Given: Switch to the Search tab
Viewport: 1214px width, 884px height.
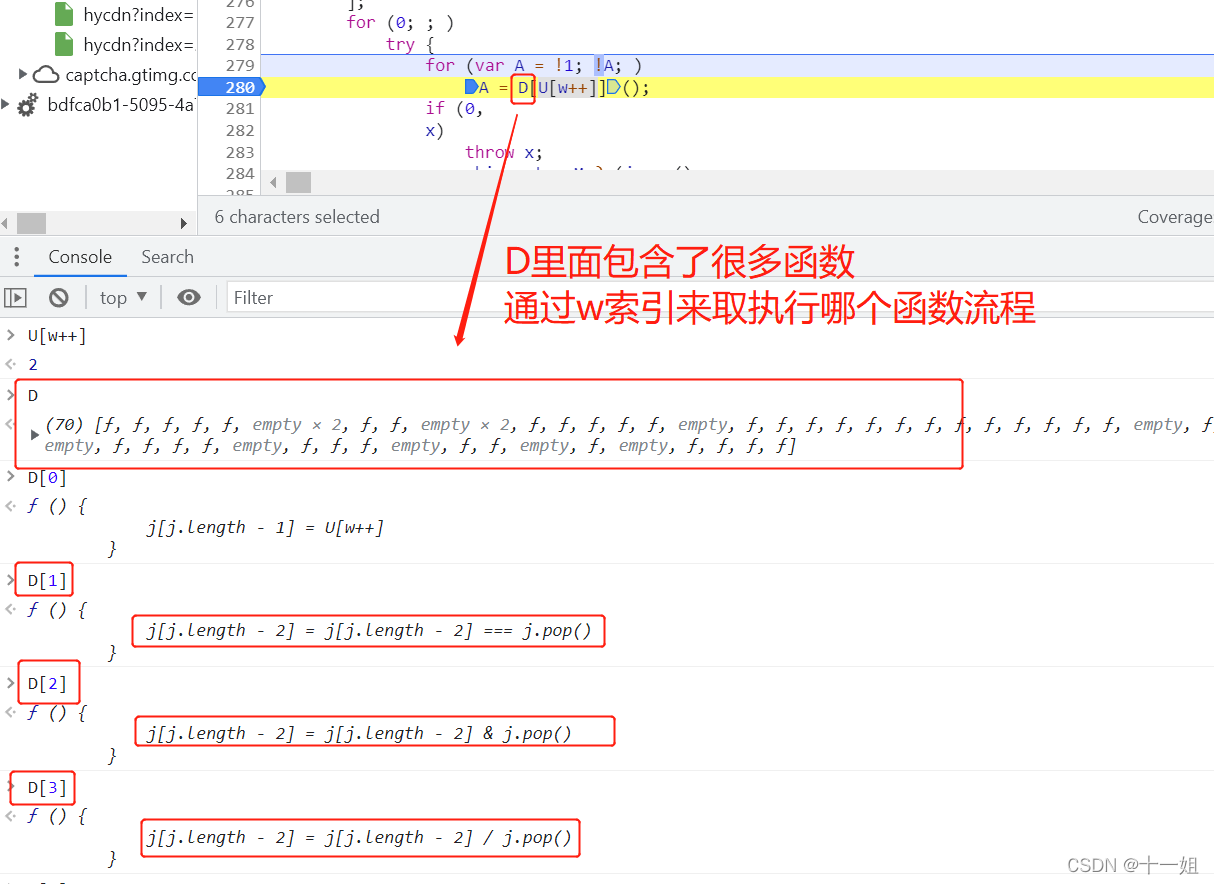Looking at the screenshot, I should [167, 257].
